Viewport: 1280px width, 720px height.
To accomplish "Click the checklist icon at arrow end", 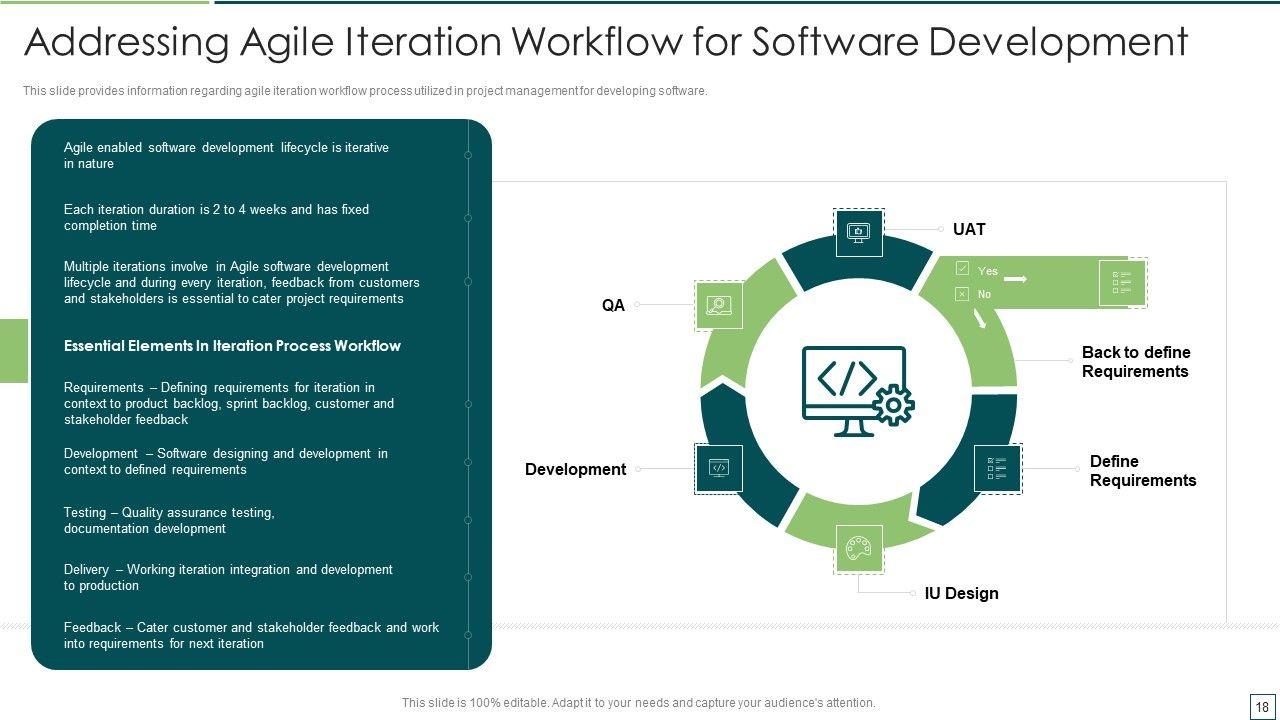I will [1122, 283].
